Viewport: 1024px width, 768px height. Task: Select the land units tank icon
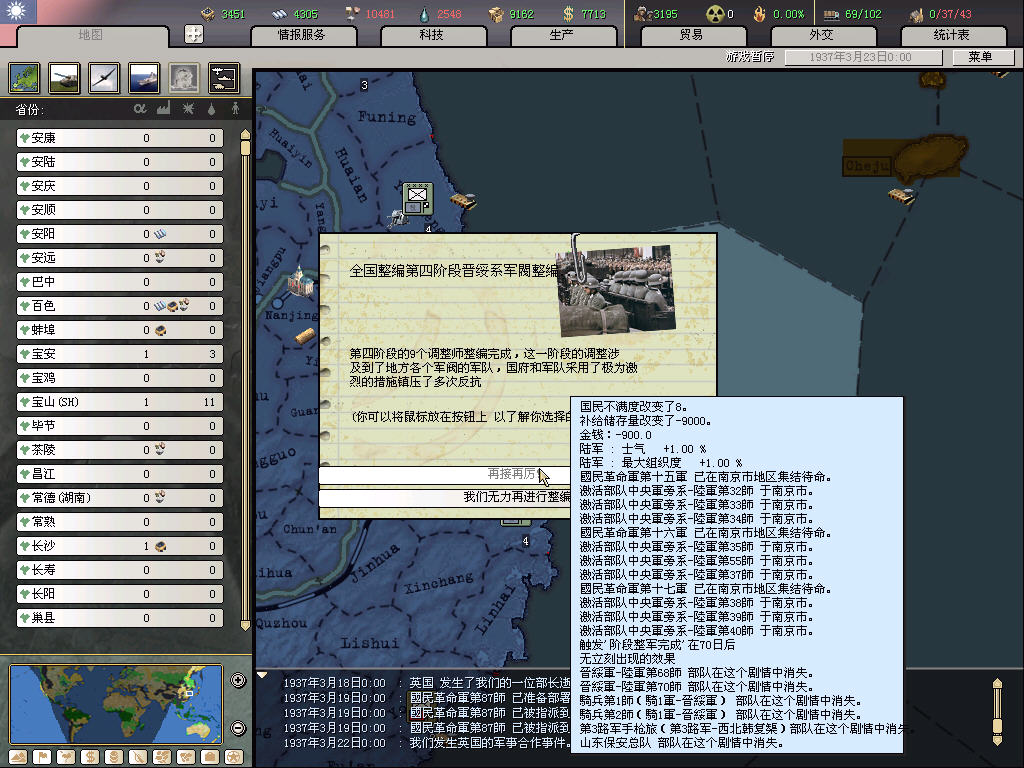pyautogui.click(x=64, y=78)
